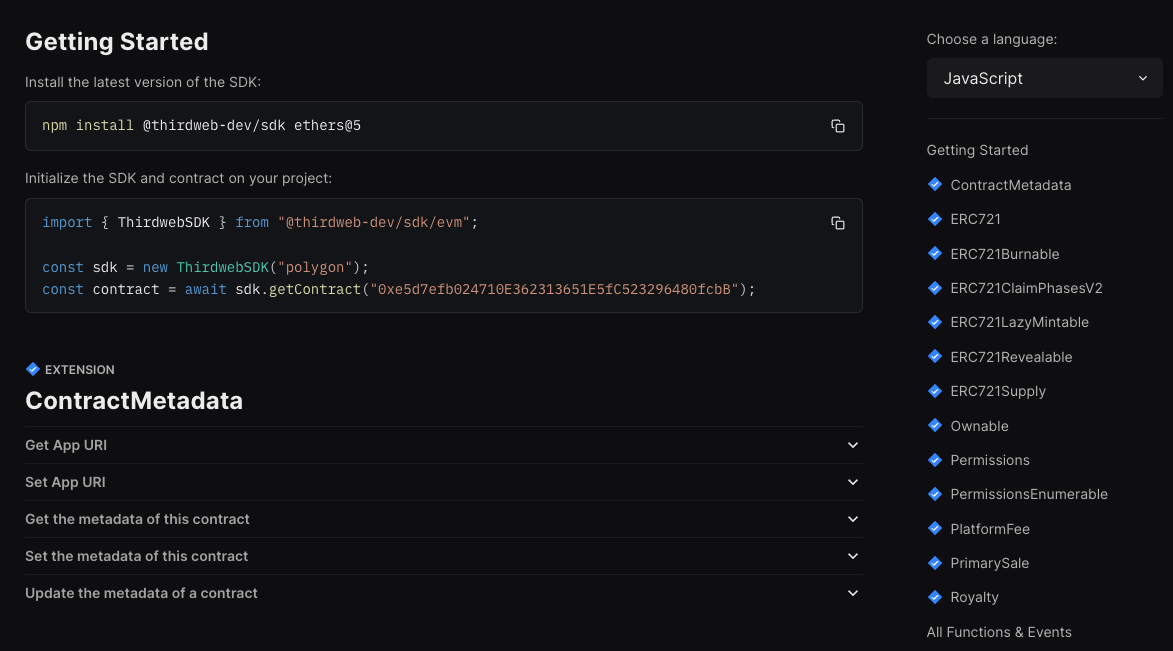This screenshot has height=651, width=1173.
Task: Go to Getting Started in sidebar
Action: point(977,150)
